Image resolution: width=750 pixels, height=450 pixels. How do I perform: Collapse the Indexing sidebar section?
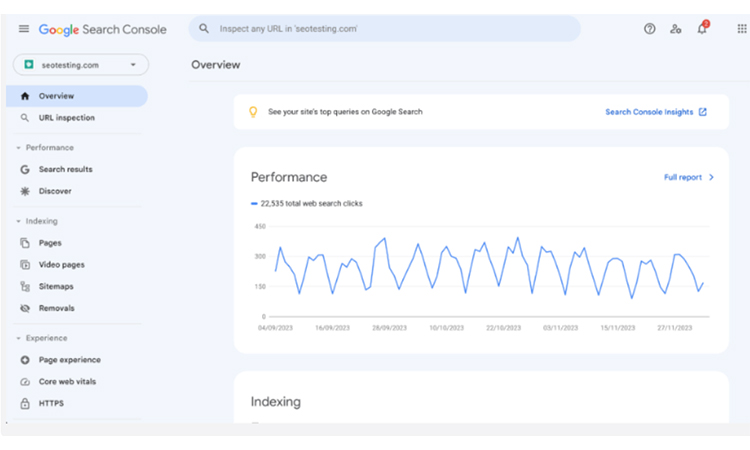click(18, 221)
